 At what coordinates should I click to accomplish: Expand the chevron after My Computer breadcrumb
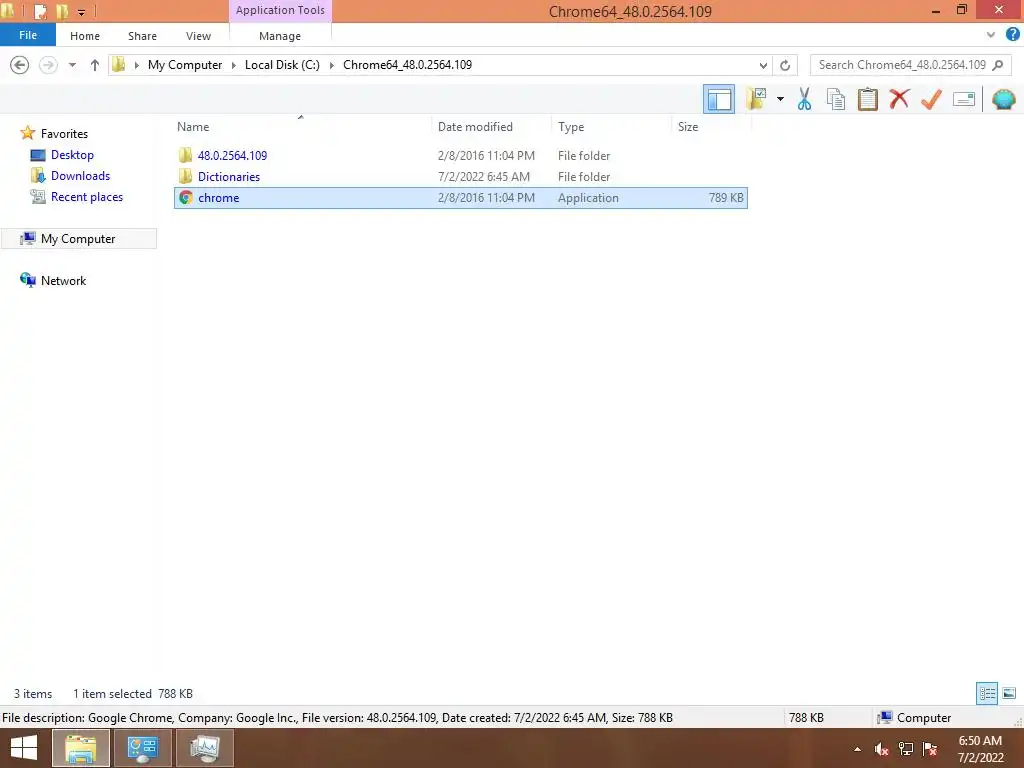(x=234, y=65)
